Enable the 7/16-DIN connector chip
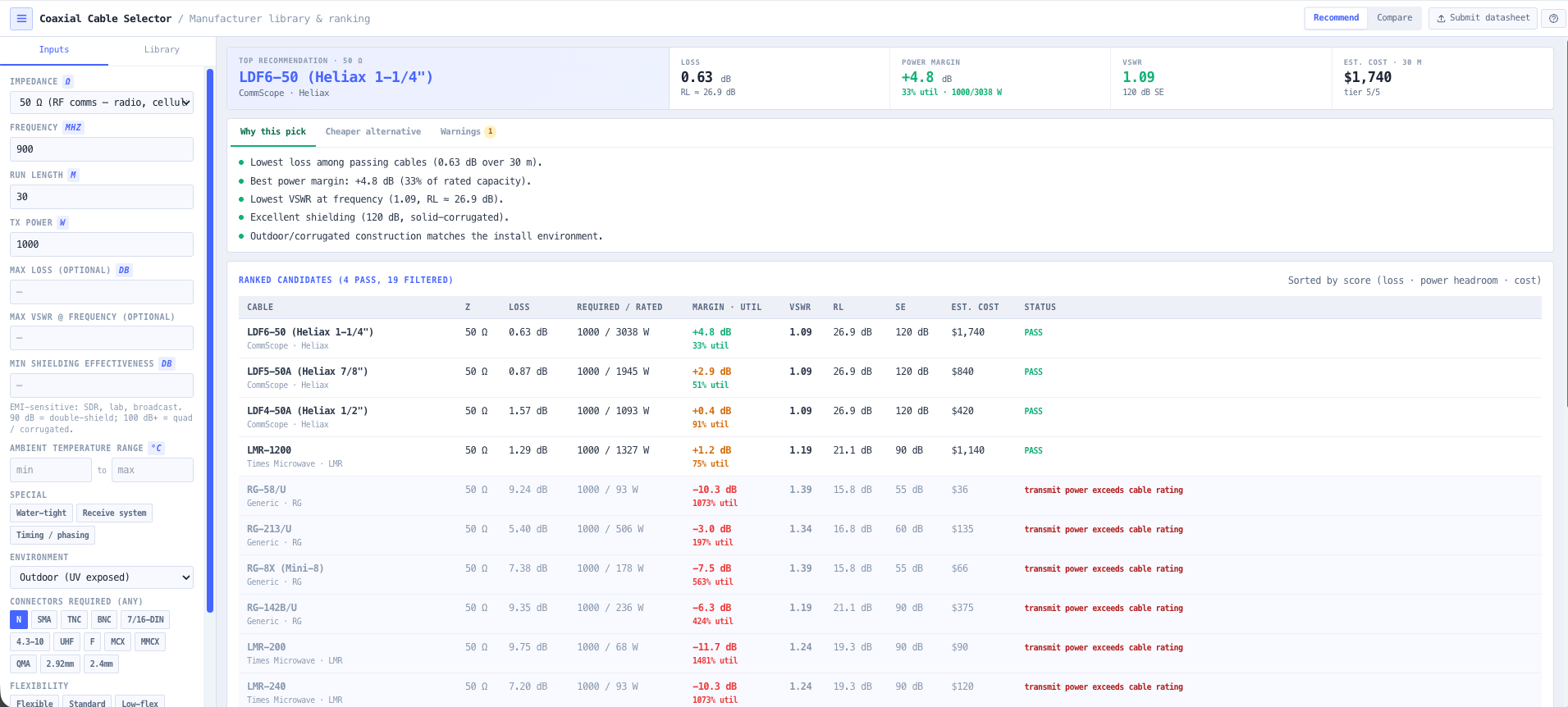Image resolution: width=1568 pixels, height=707 pixels. pos(145,619)
